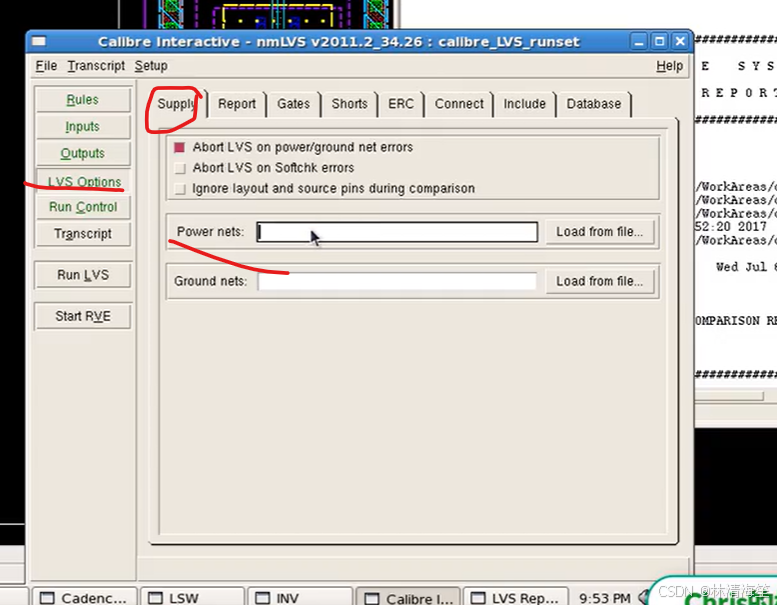
Task: Open the Setup menu
Action: [151, 66]
